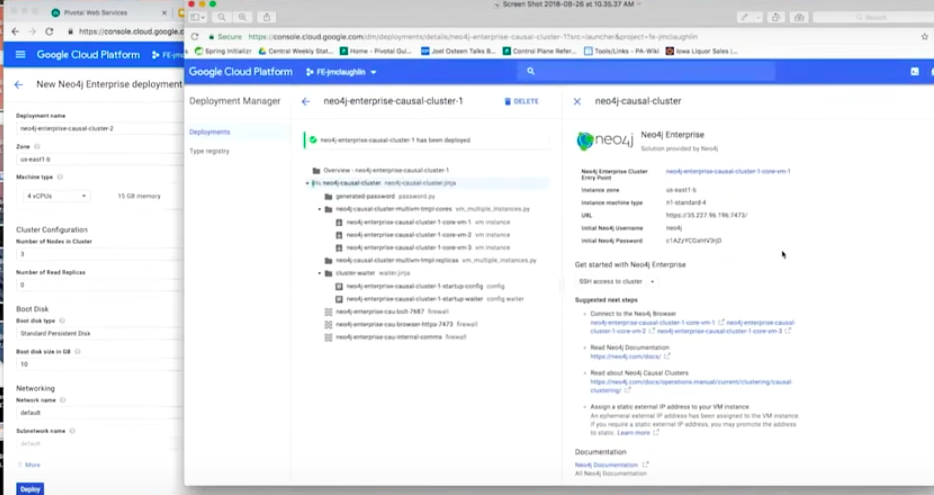Open the Central Weekly Stat bookmark
The image size is (934, 495).
[x=296, y=51]
